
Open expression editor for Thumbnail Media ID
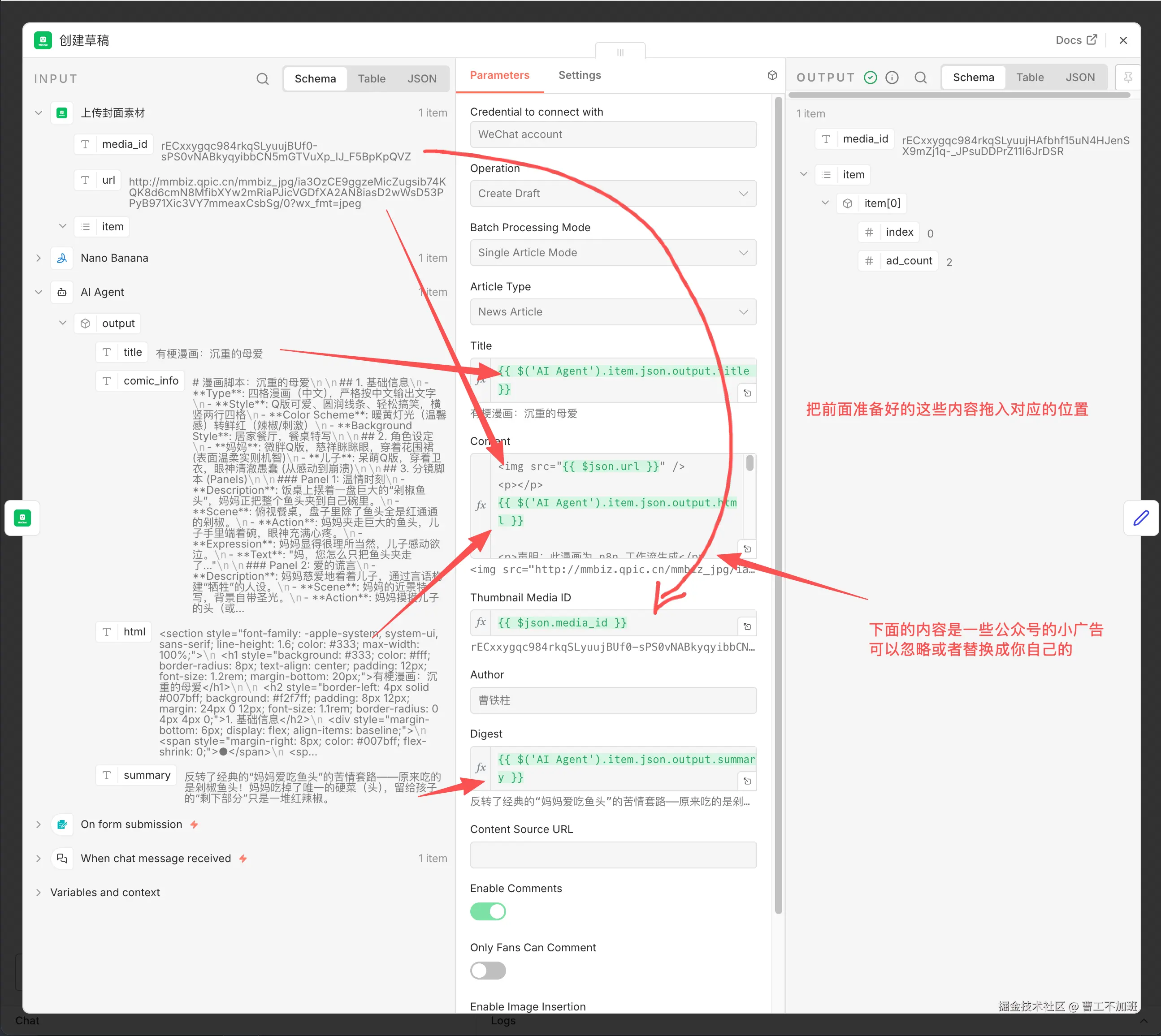click(747, 626)
